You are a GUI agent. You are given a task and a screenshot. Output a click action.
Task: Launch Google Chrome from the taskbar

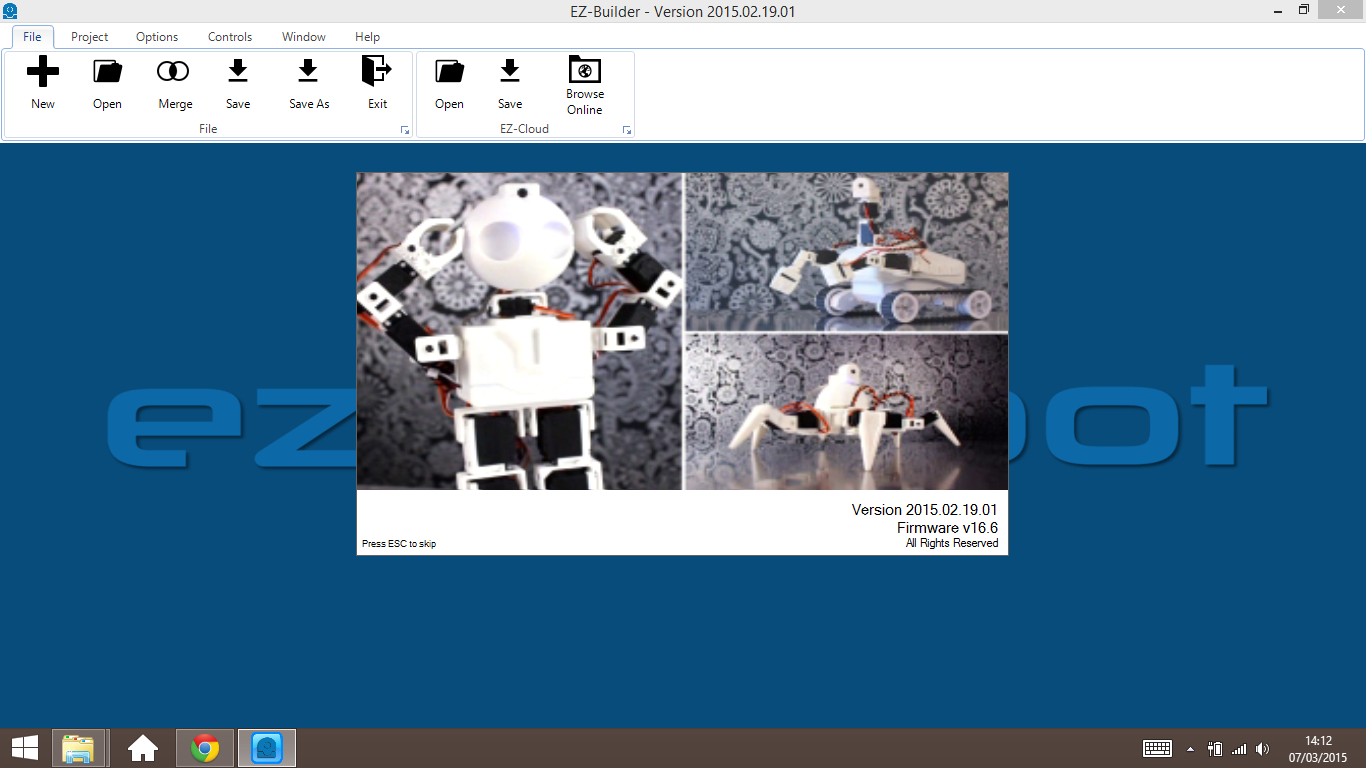click(x=204, y=747)
